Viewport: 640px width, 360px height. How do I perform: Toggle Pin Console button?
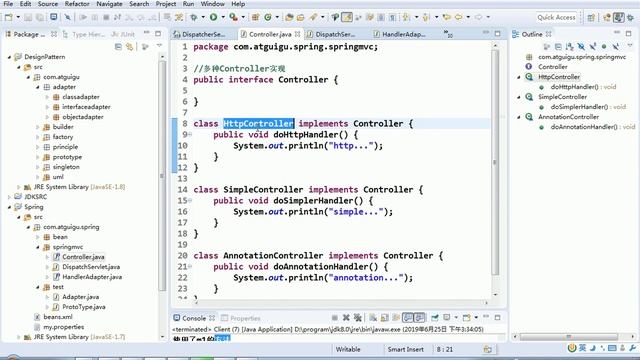click(435, 318)
